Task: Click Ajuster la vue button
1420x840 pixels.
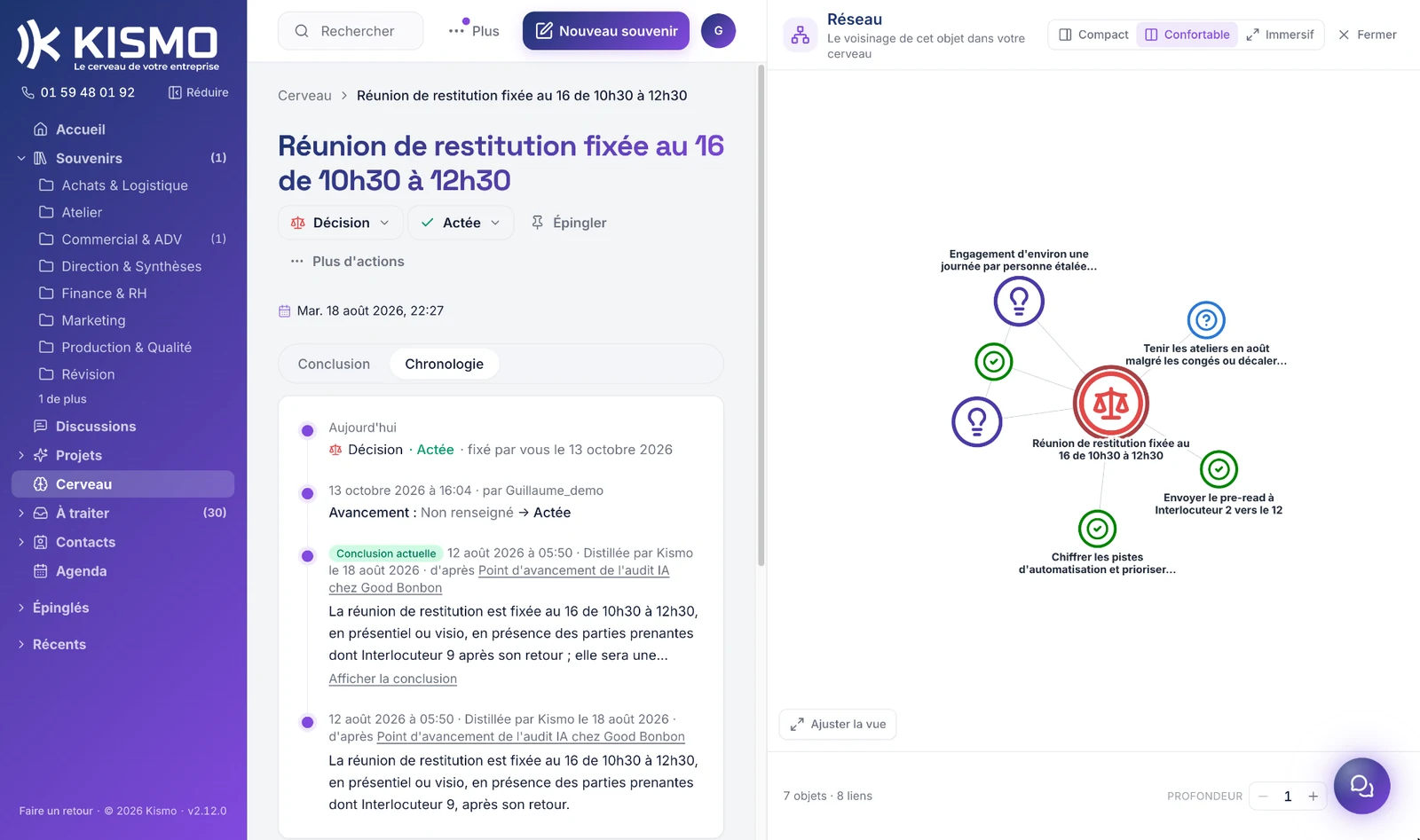Action: (838, 724)
